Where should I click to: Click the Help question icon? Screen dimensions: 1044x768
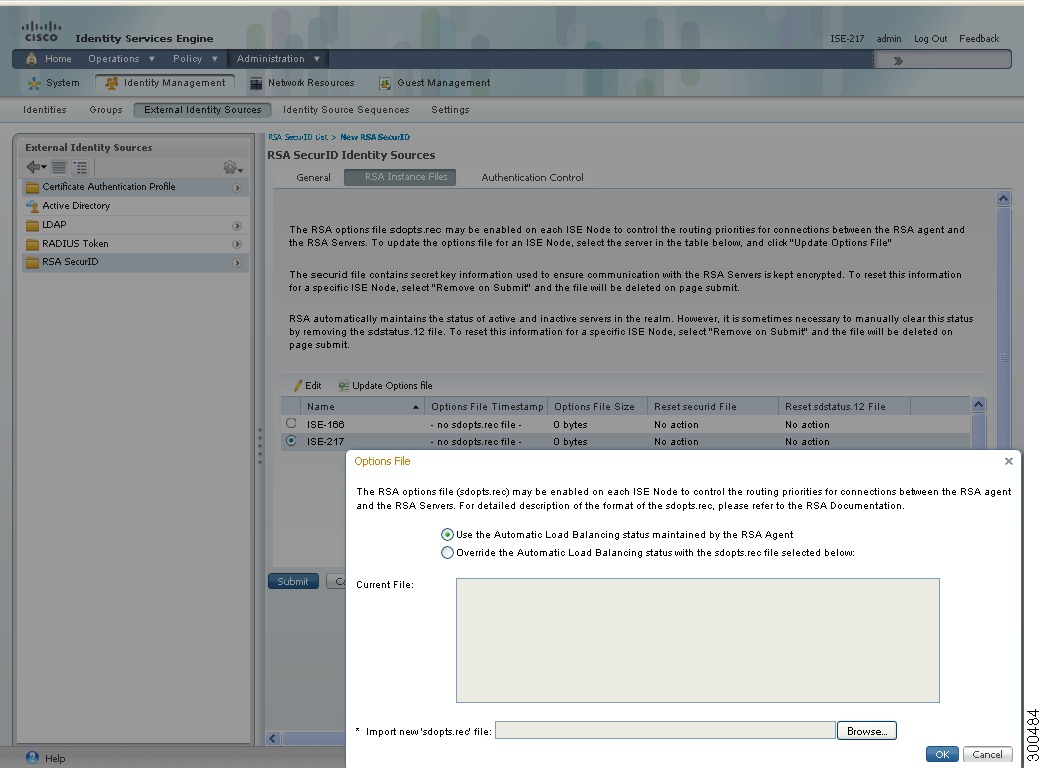pos(32,757)
